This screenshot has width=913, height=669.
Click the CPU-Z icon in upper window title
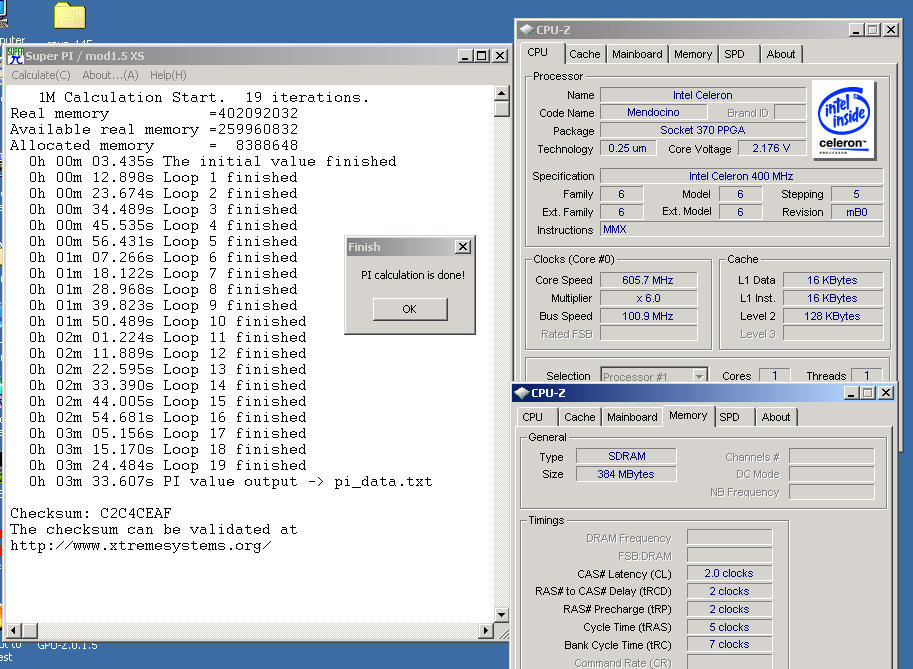click(x=526, y=30)
